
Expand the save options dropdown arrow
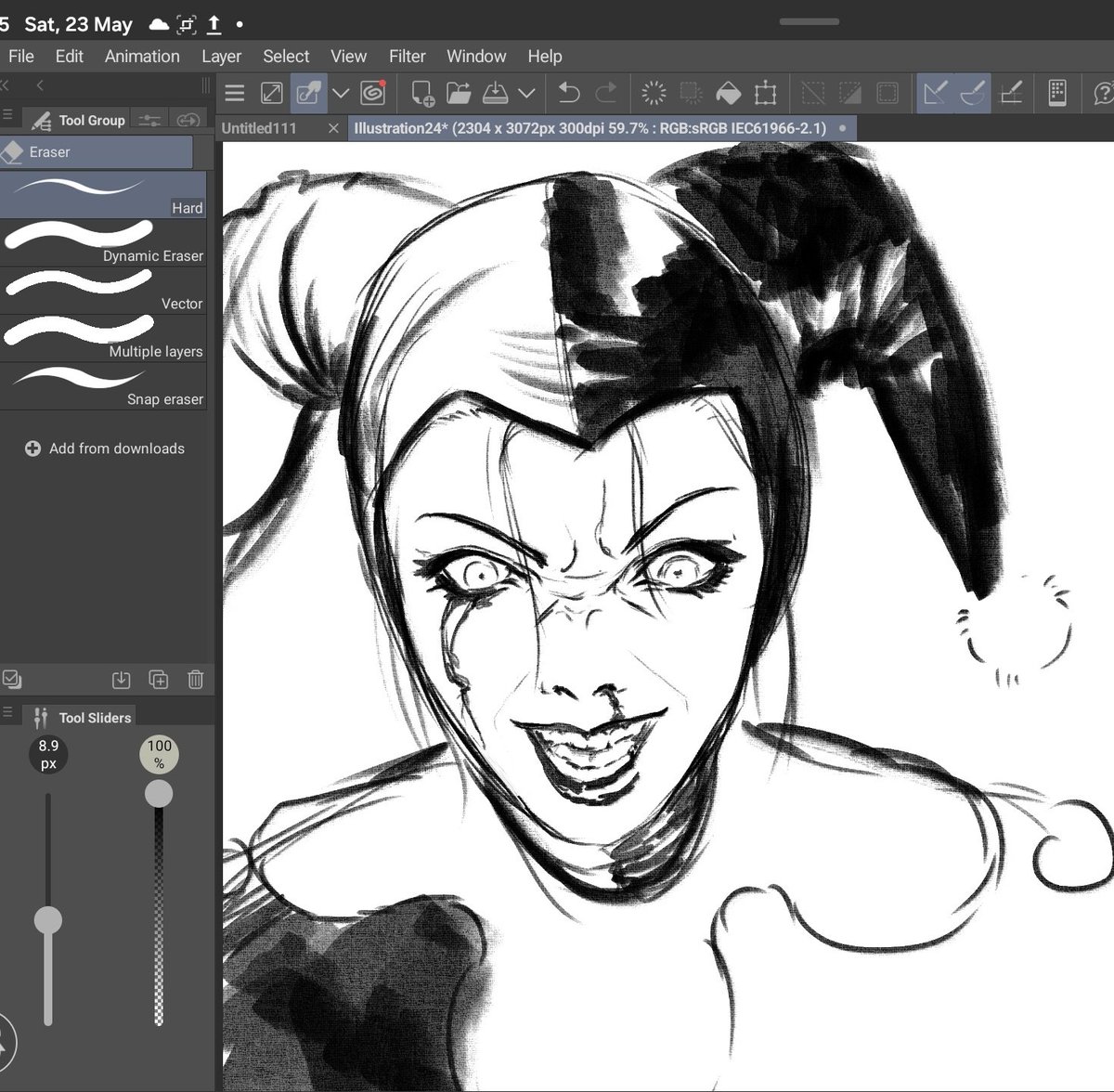[x=526, y=93]
